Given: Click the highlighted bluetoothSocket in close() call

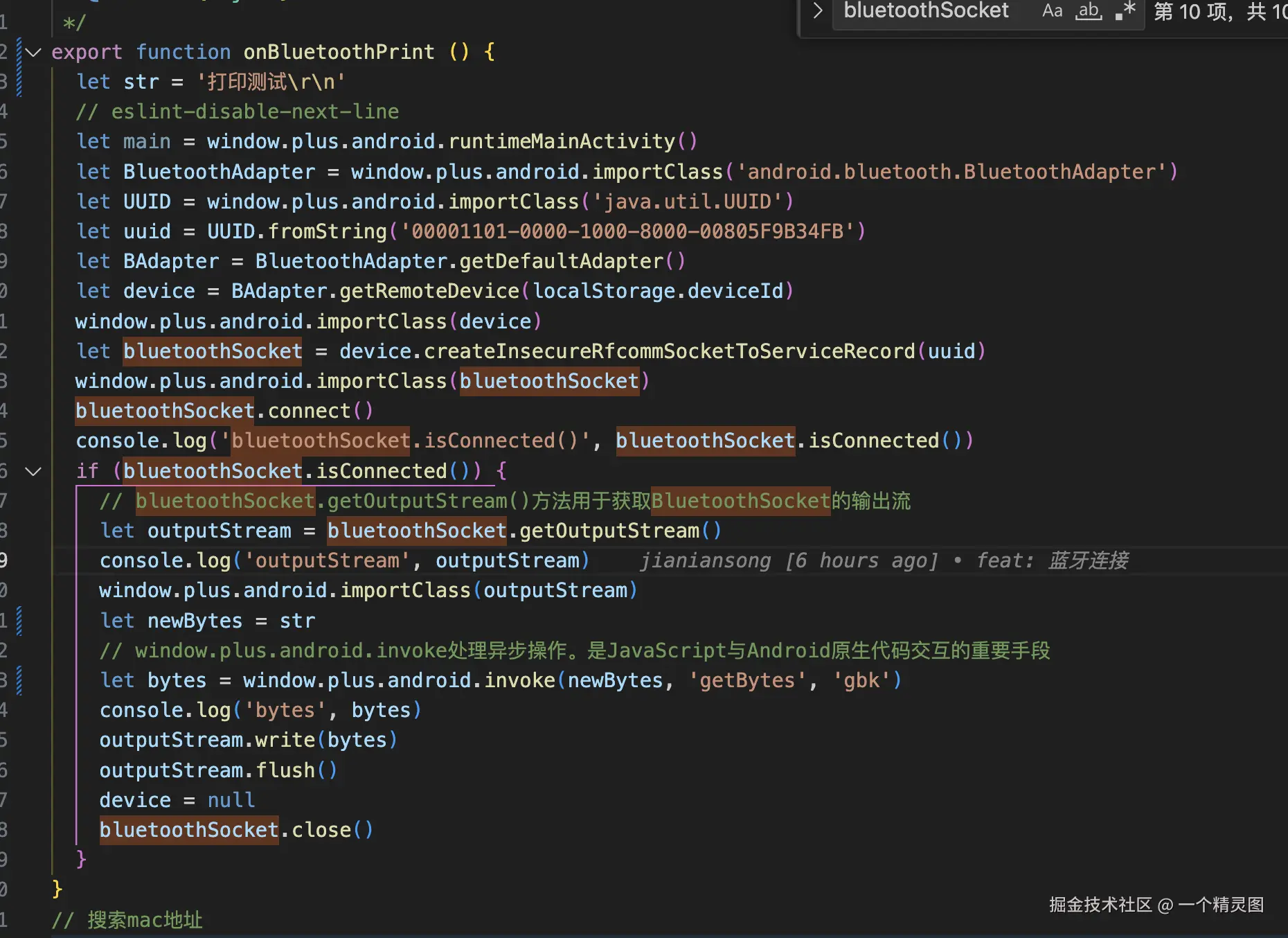Looking at the screenshot, I should pyautogui.click(x=189, y=830).
